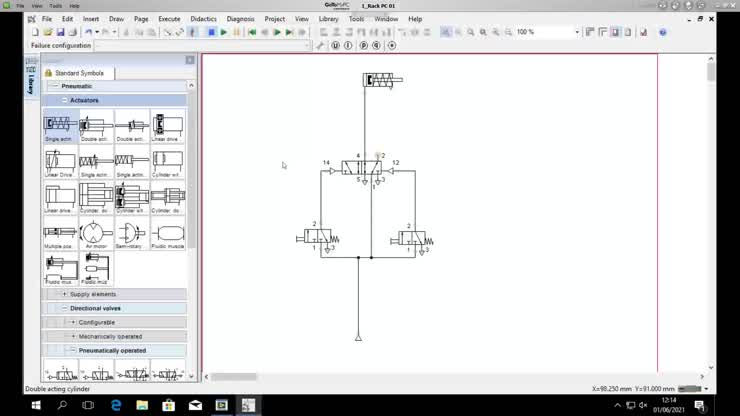Screen dimensions: 740x416
Task: Toggle the circled U quantity icon
Action: click(335, 45)
